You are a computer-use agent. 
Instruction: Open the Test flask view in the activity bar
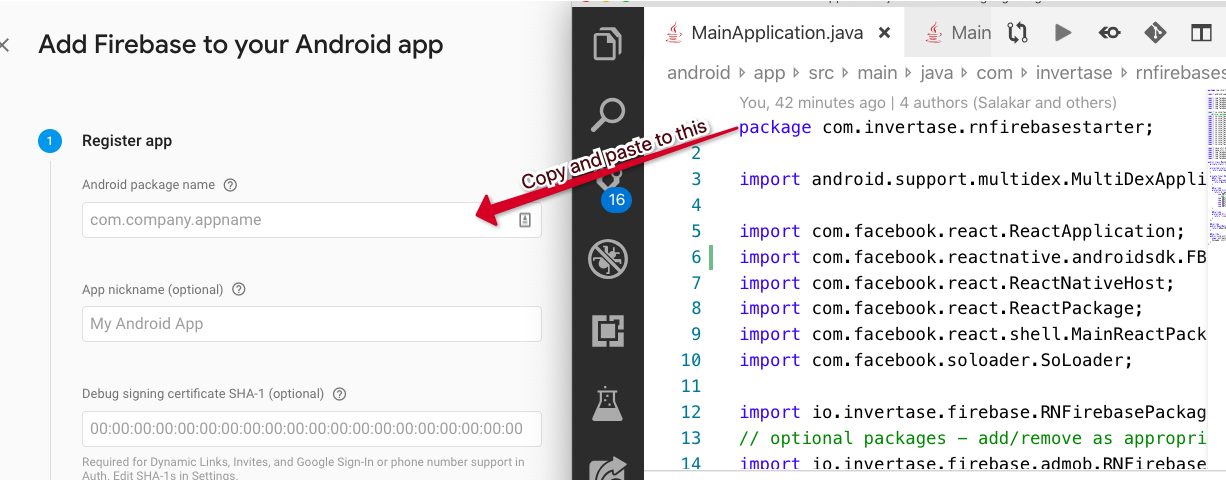click(608, 403)
